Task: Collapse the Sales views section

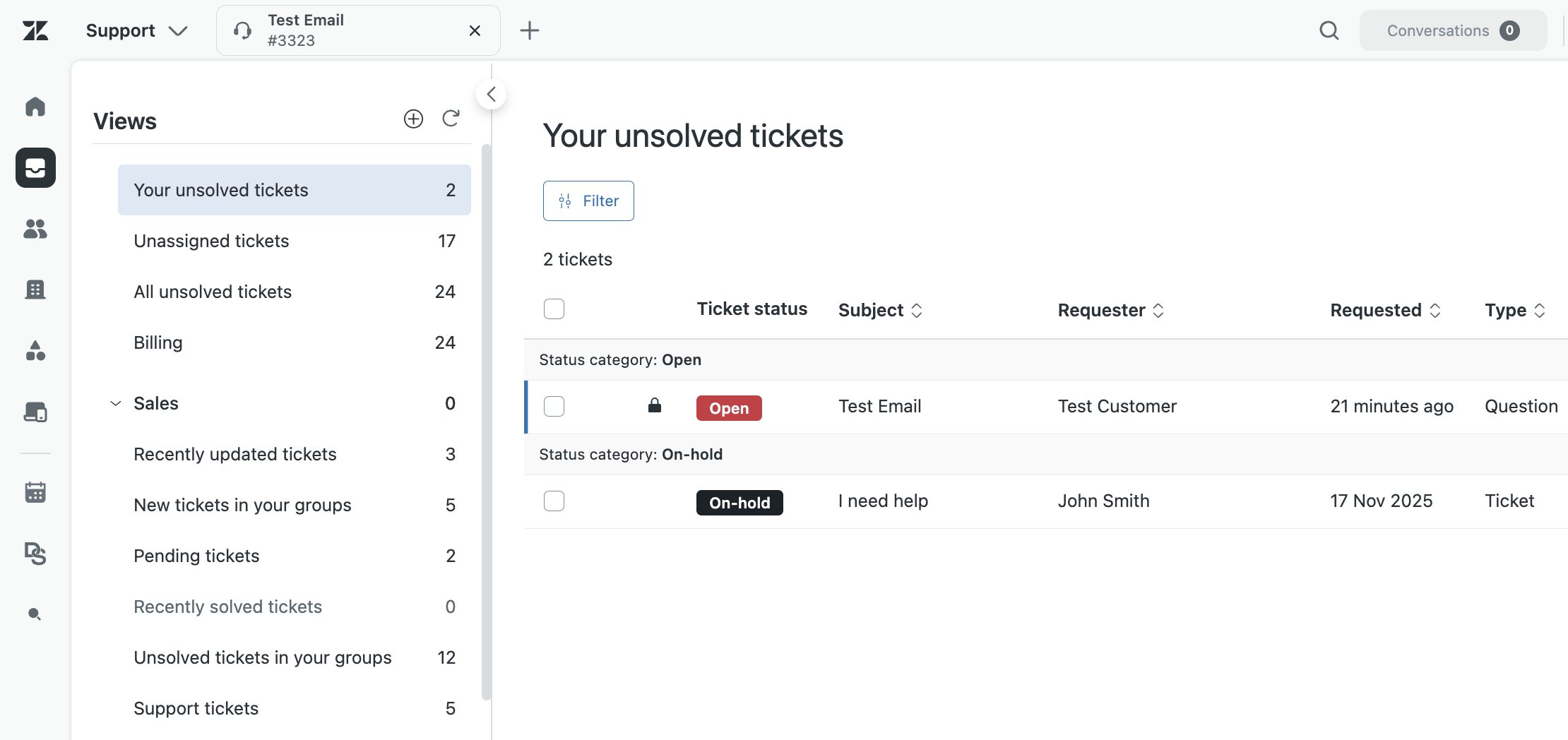Action: coord(115,403)
